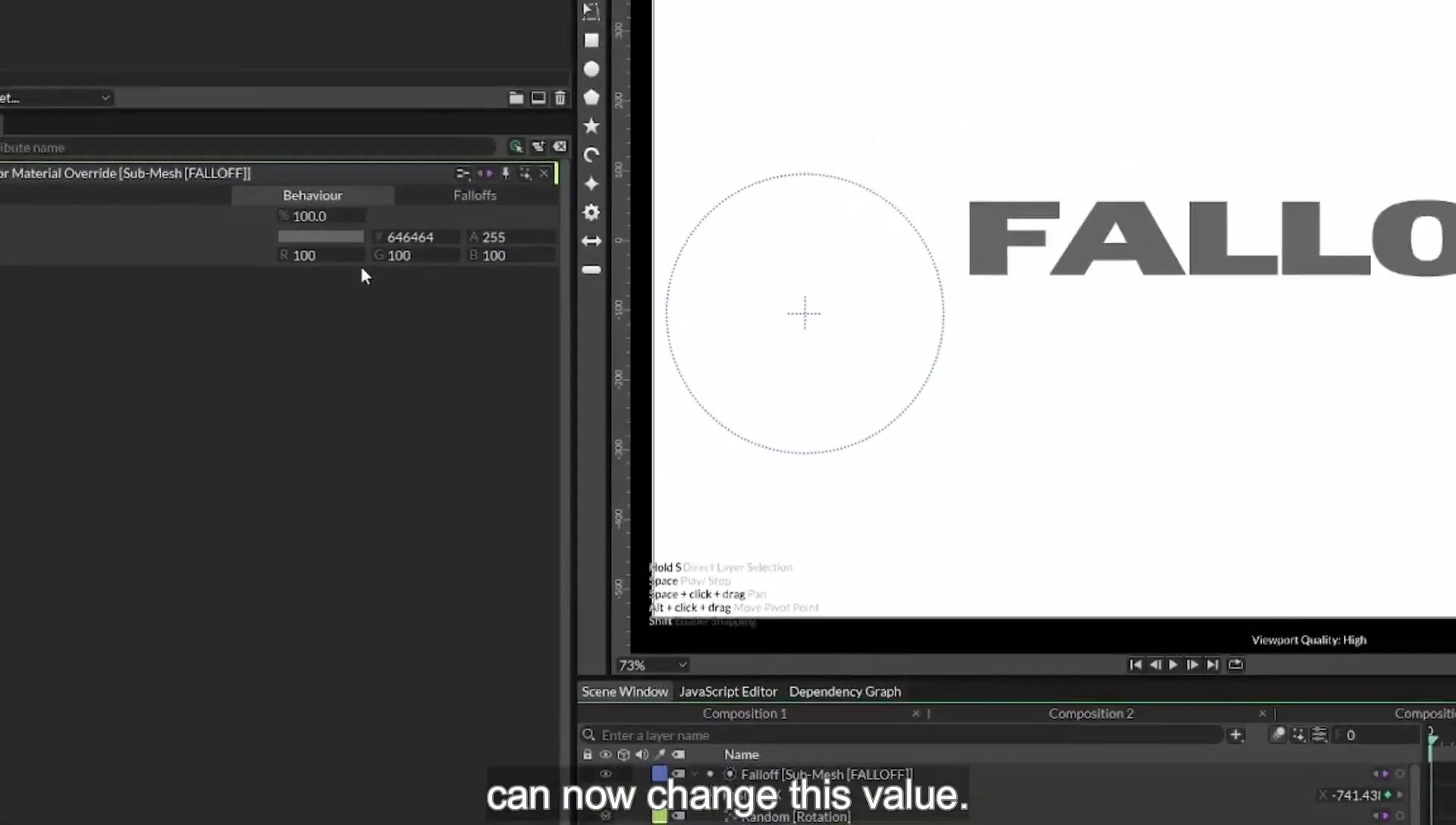The height and width of the screenshot is (825, 1456).
Task: Select the Cogwheel shape tool
Action: pyautogui.click(x=591, y=212)
